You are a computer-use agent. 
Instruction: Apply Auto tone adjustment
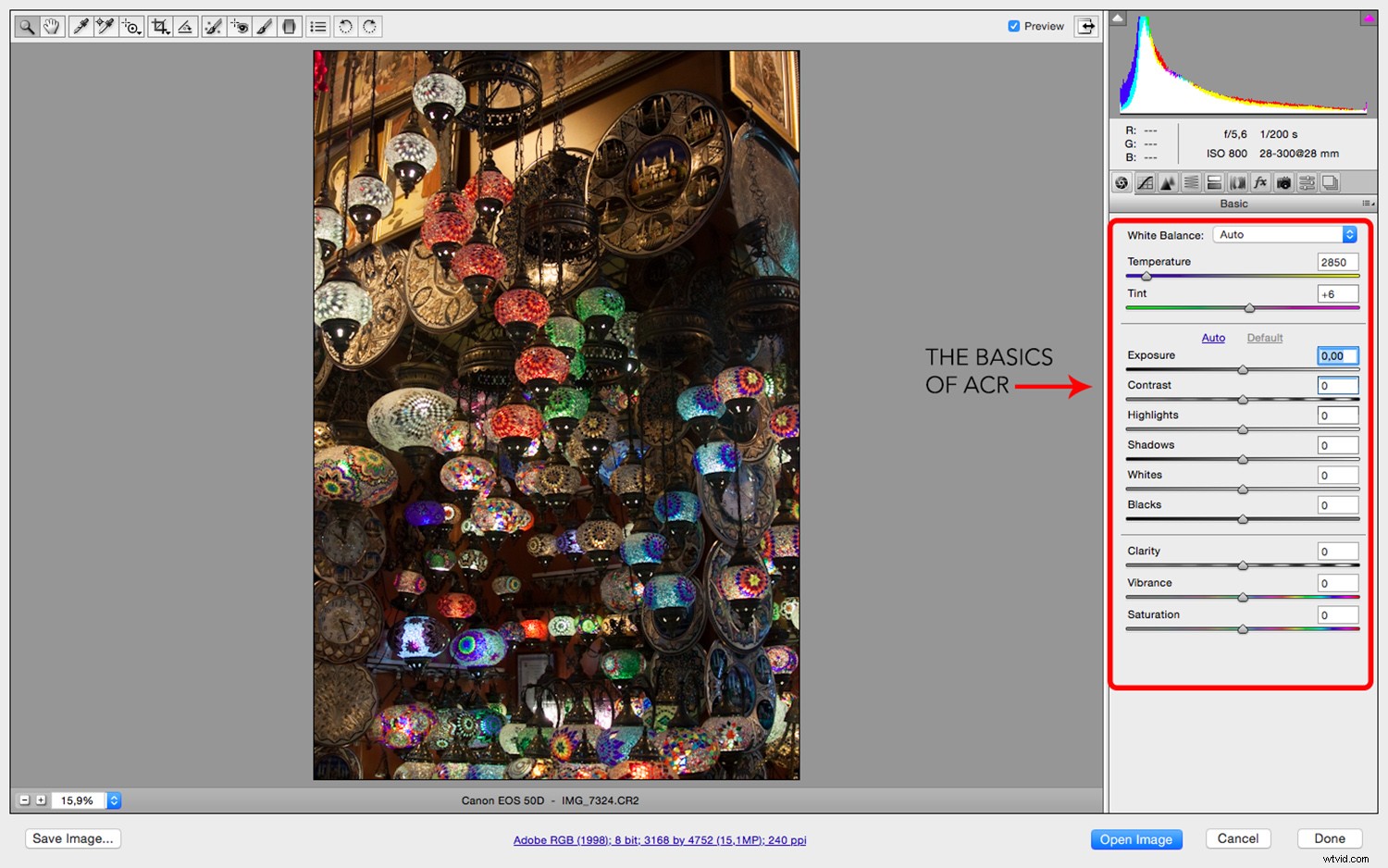(1213, 338)
